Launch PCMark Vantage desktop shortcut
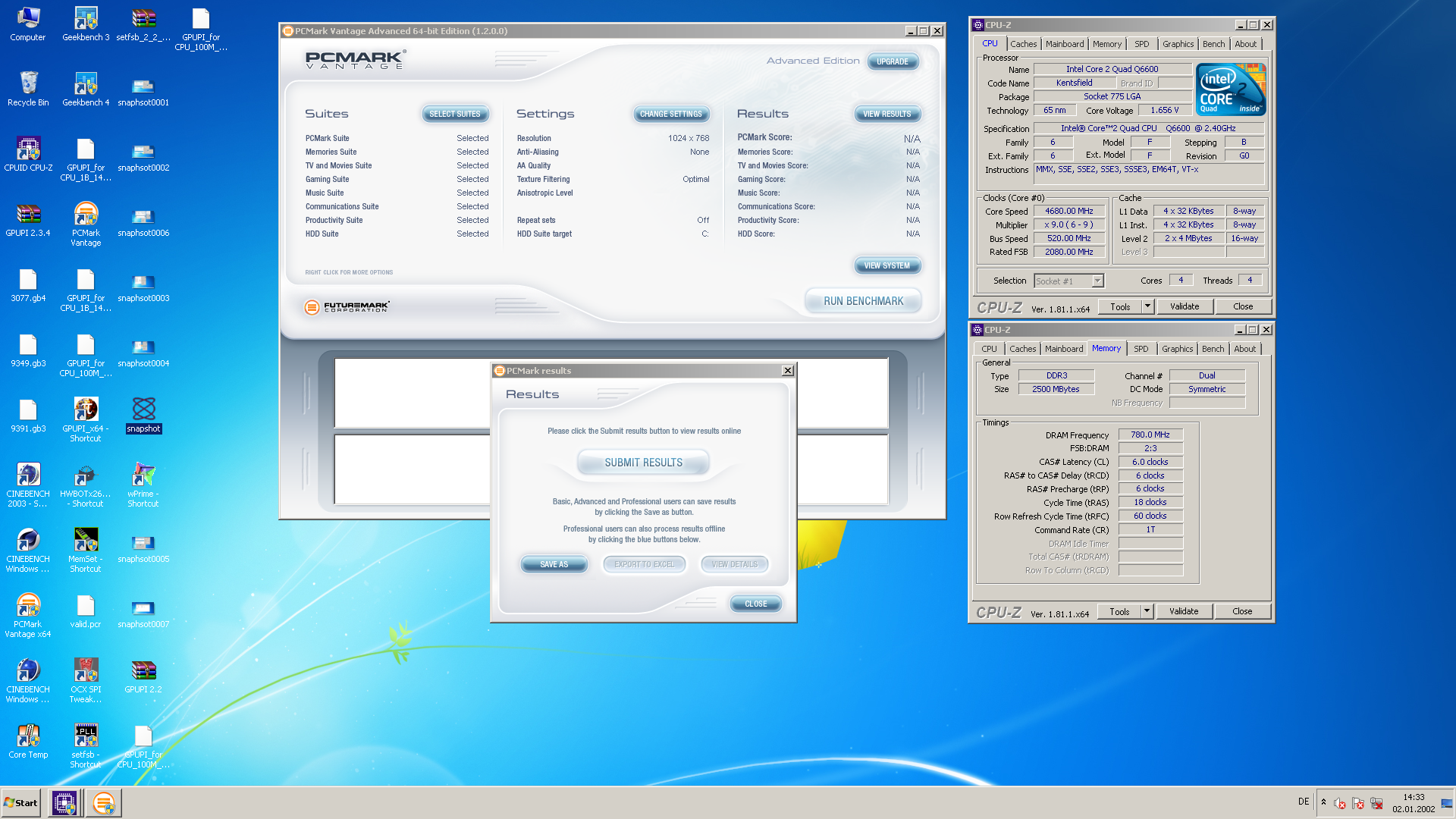 click(86, 224)
